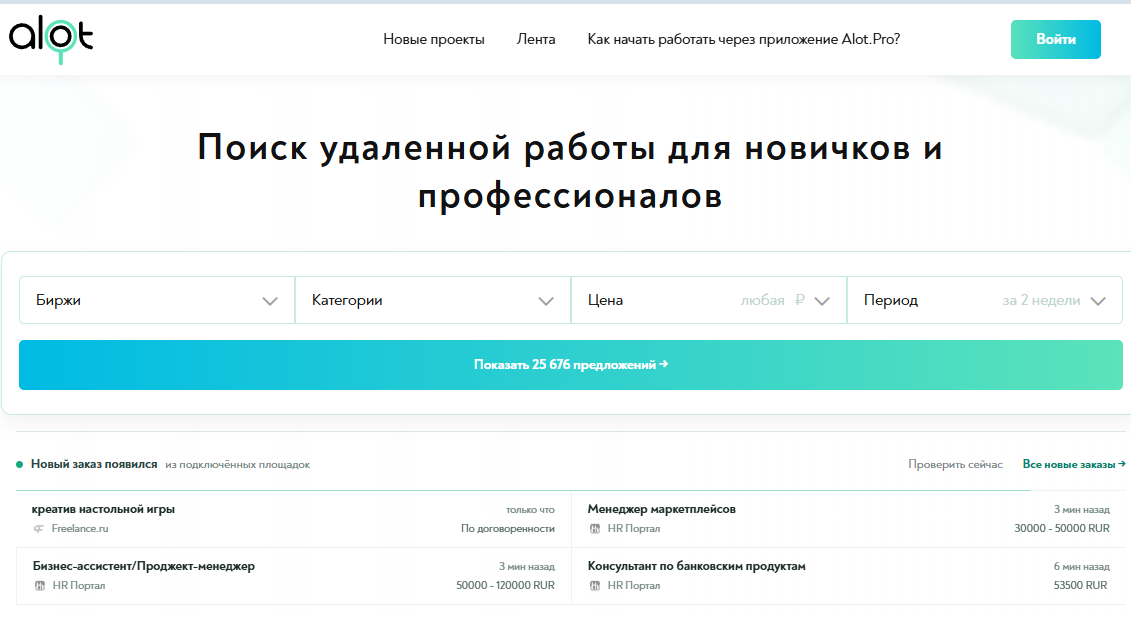The image size is (1131, 617).
Task: Open order Консультант по банковским продуктам
Action: 696,566
